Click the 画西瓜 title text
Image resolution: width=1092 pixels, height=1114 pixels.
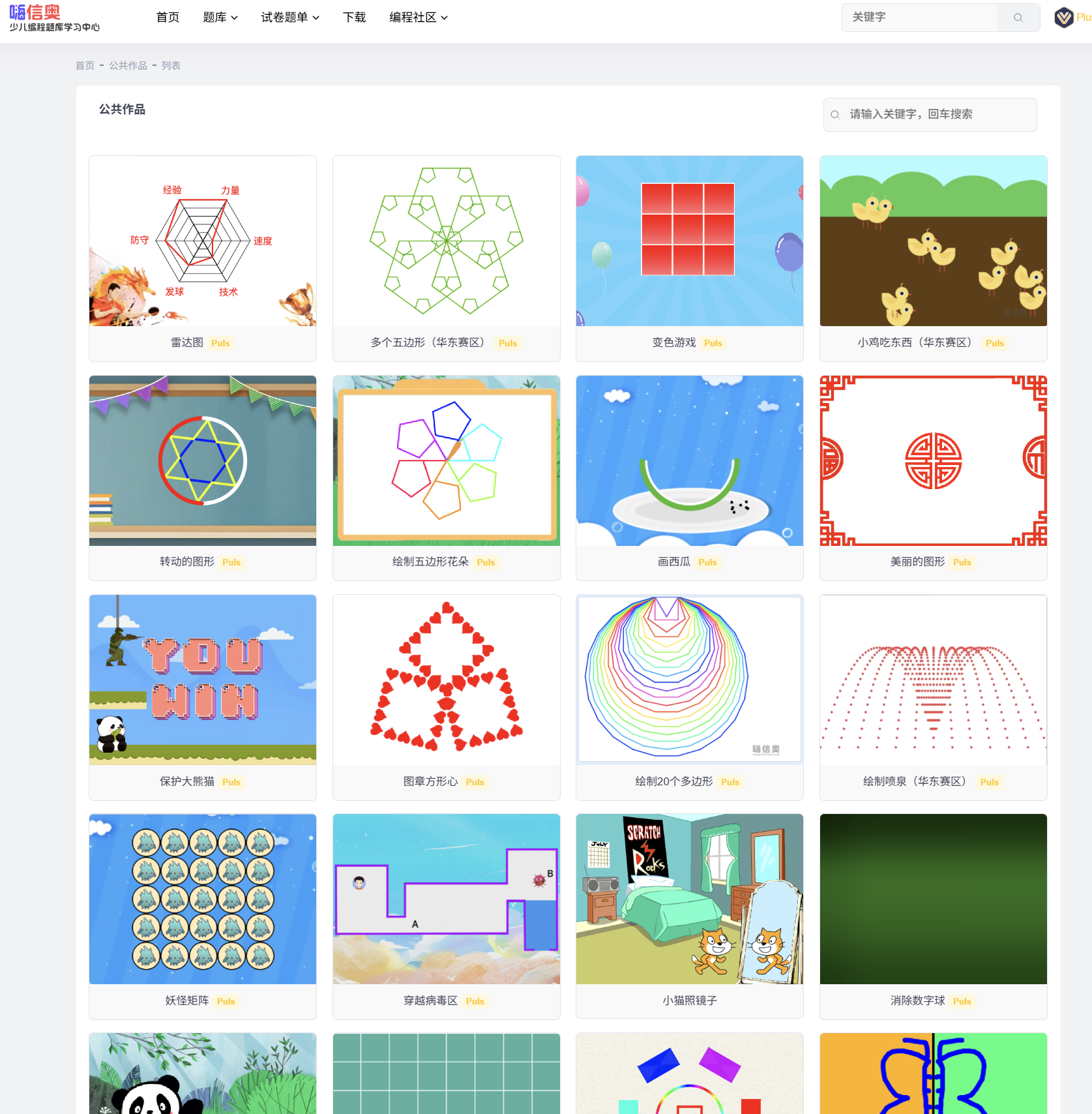(674, 562)
